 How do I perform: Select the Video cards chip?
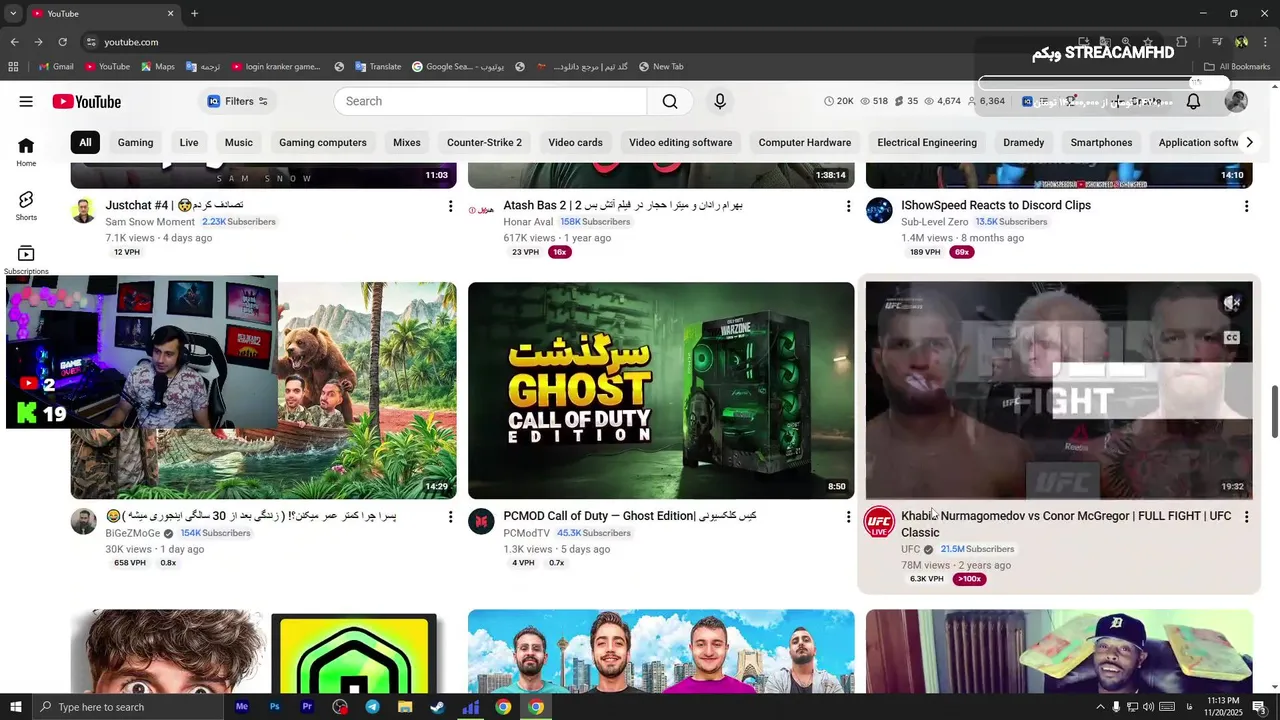(575, 142)
